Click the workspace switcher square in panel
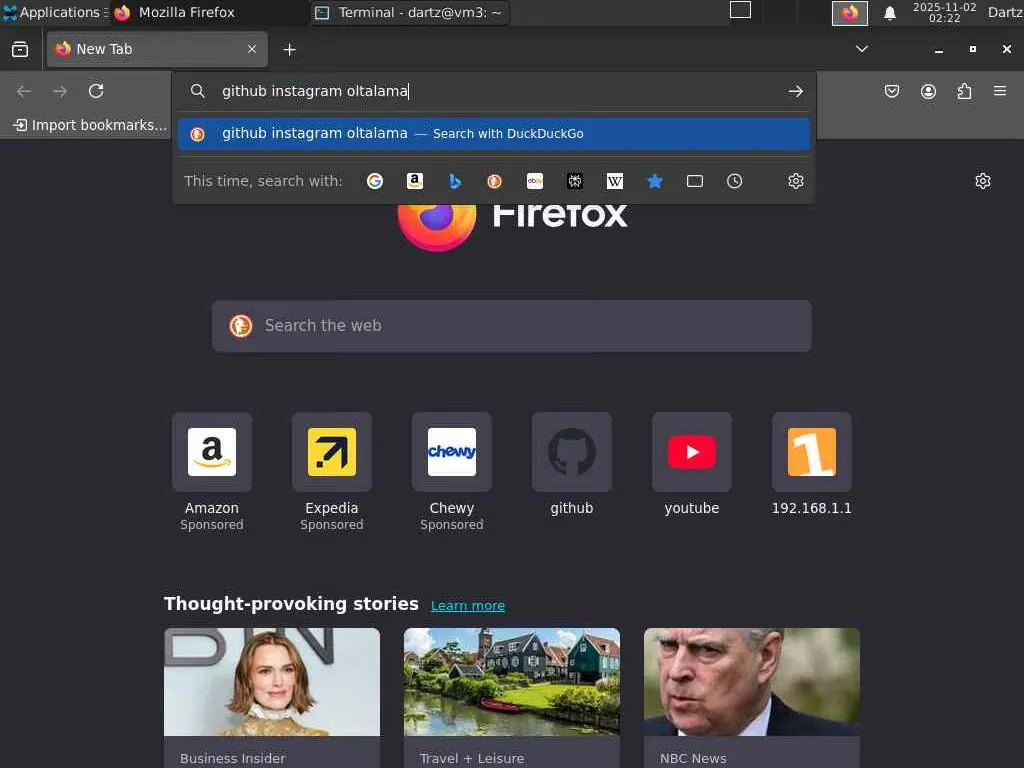 740,10
